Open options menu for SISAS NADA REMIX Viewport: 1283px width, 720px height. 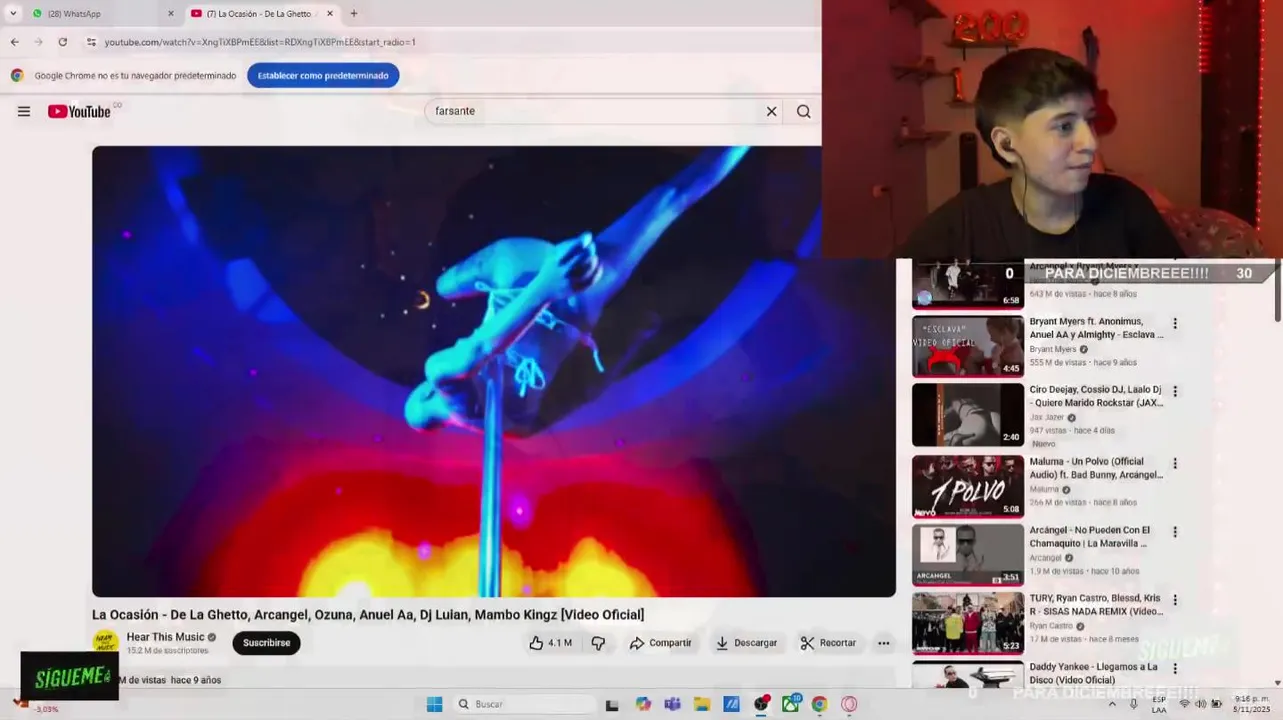1175,600
